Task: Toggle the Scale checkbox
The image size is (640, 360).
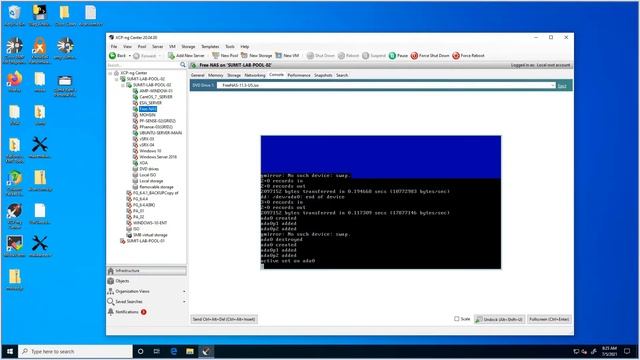Action: coord(457,319)
